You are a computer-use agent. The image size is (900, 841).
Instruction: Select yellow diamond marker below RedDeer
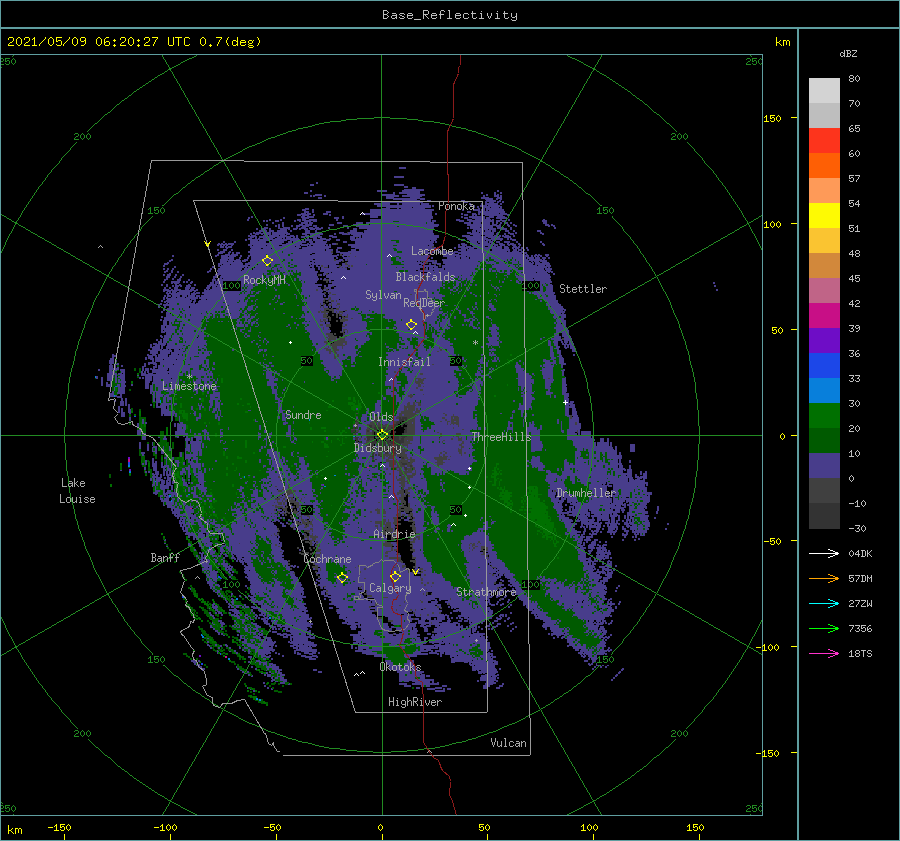pos(411,325)
